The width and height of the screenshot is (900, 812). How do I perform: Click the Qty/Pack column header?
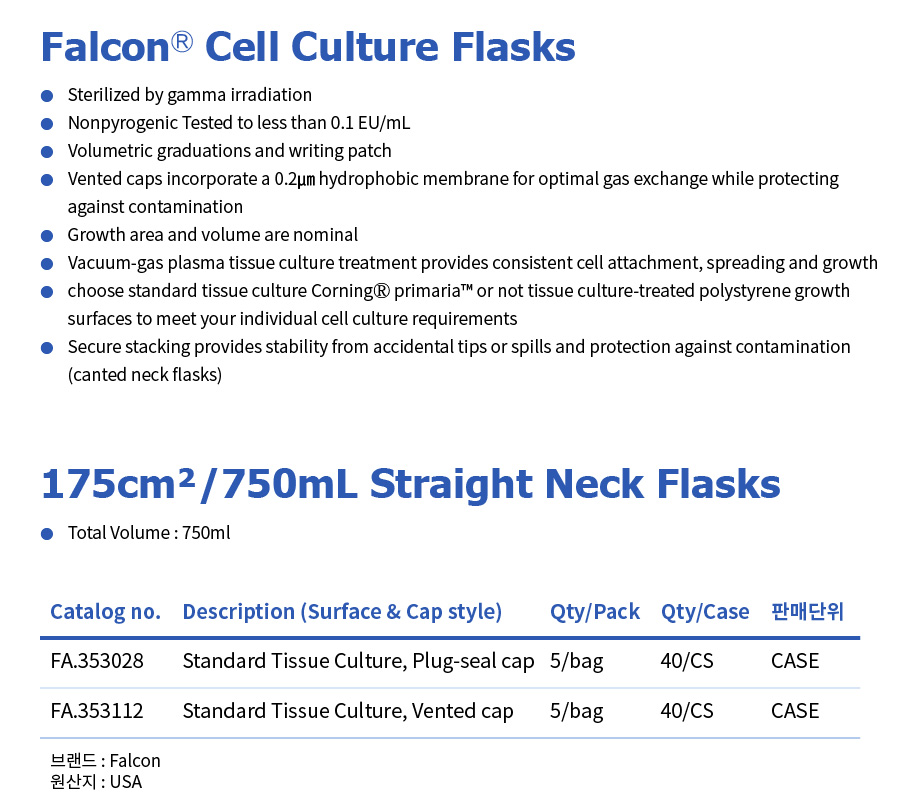(x=595, y=612)
